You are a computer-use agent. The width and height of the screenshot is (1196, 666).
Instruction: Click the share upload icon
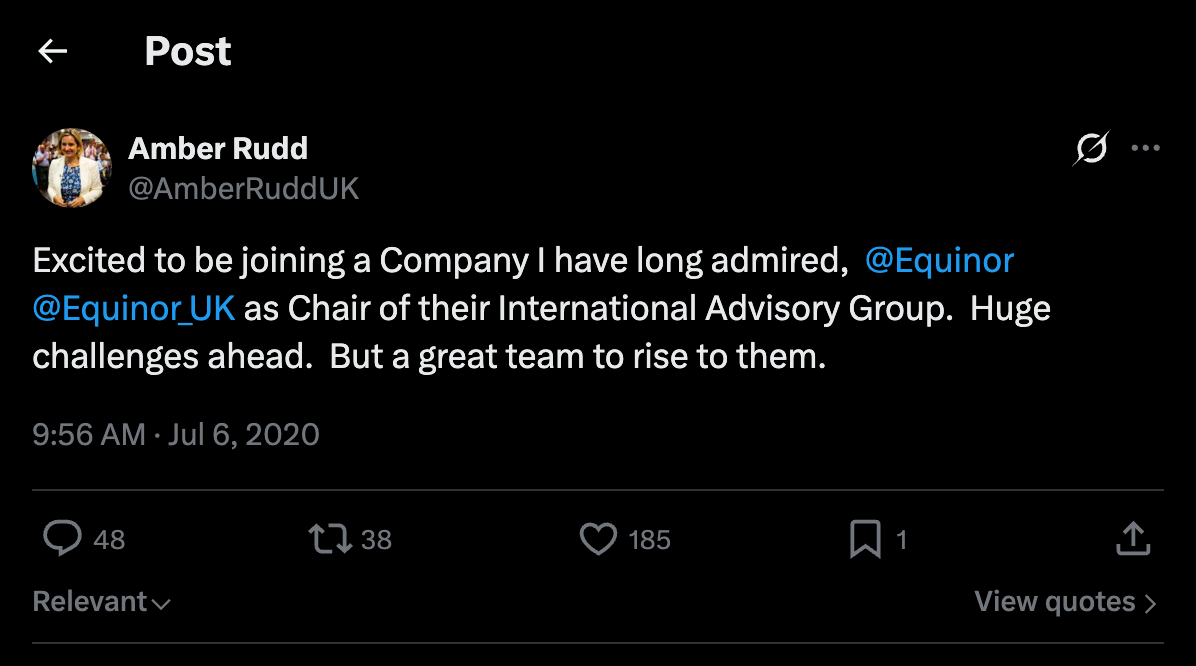click(1132, 539)
